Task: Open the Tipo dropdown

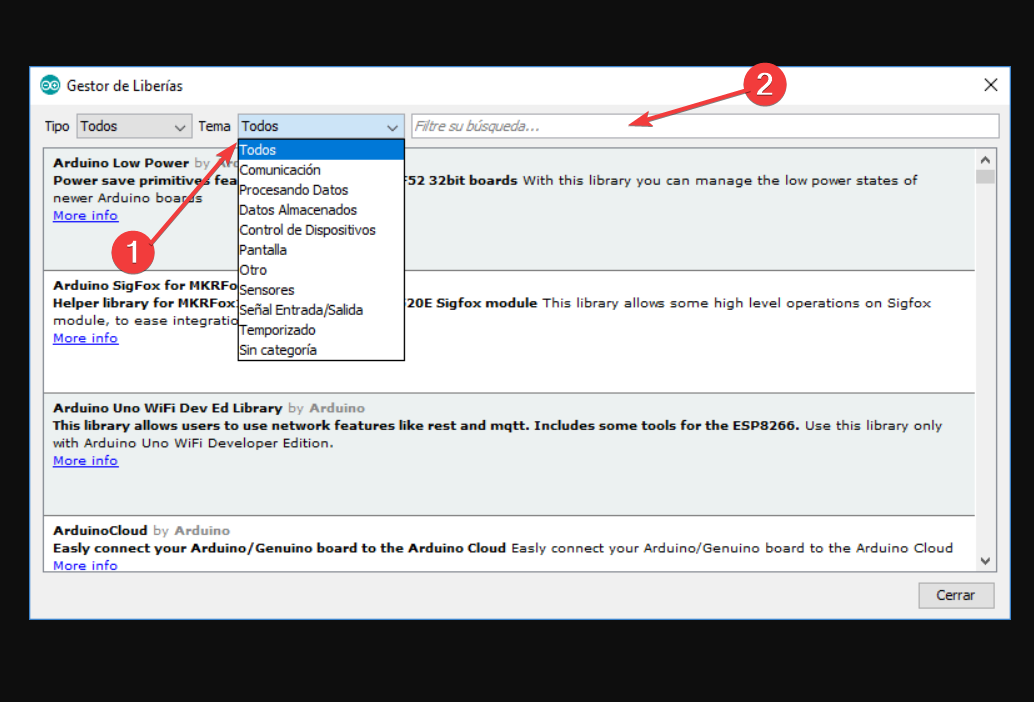Action: click(134, 126)
